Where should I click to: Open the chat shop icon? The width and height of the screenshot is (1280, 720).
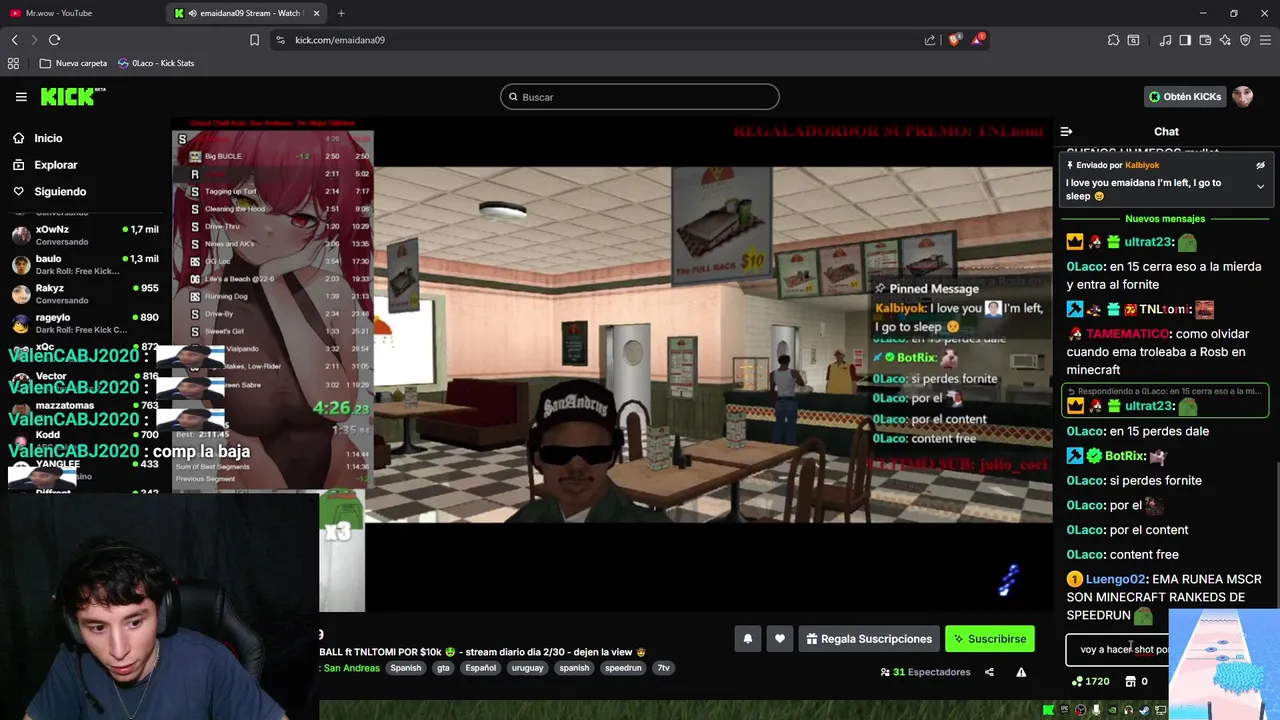1130,682
